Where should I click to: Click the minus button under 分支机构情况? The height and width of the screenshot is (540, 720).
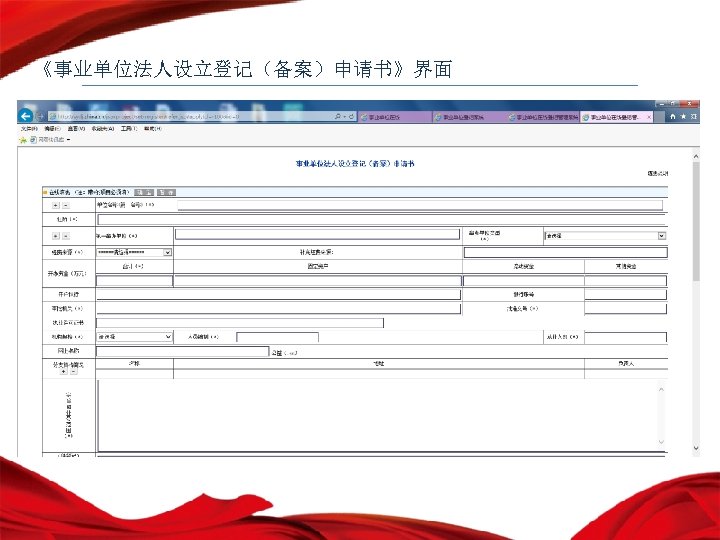pyautogui.click(x=73, y=371)
